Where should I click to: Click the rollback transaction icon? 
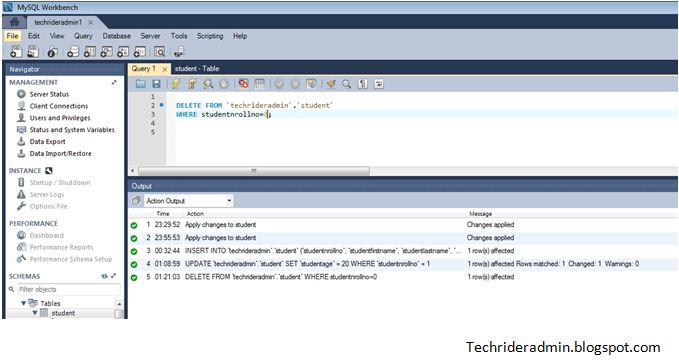pyautogui.click(x=295, y=84)
